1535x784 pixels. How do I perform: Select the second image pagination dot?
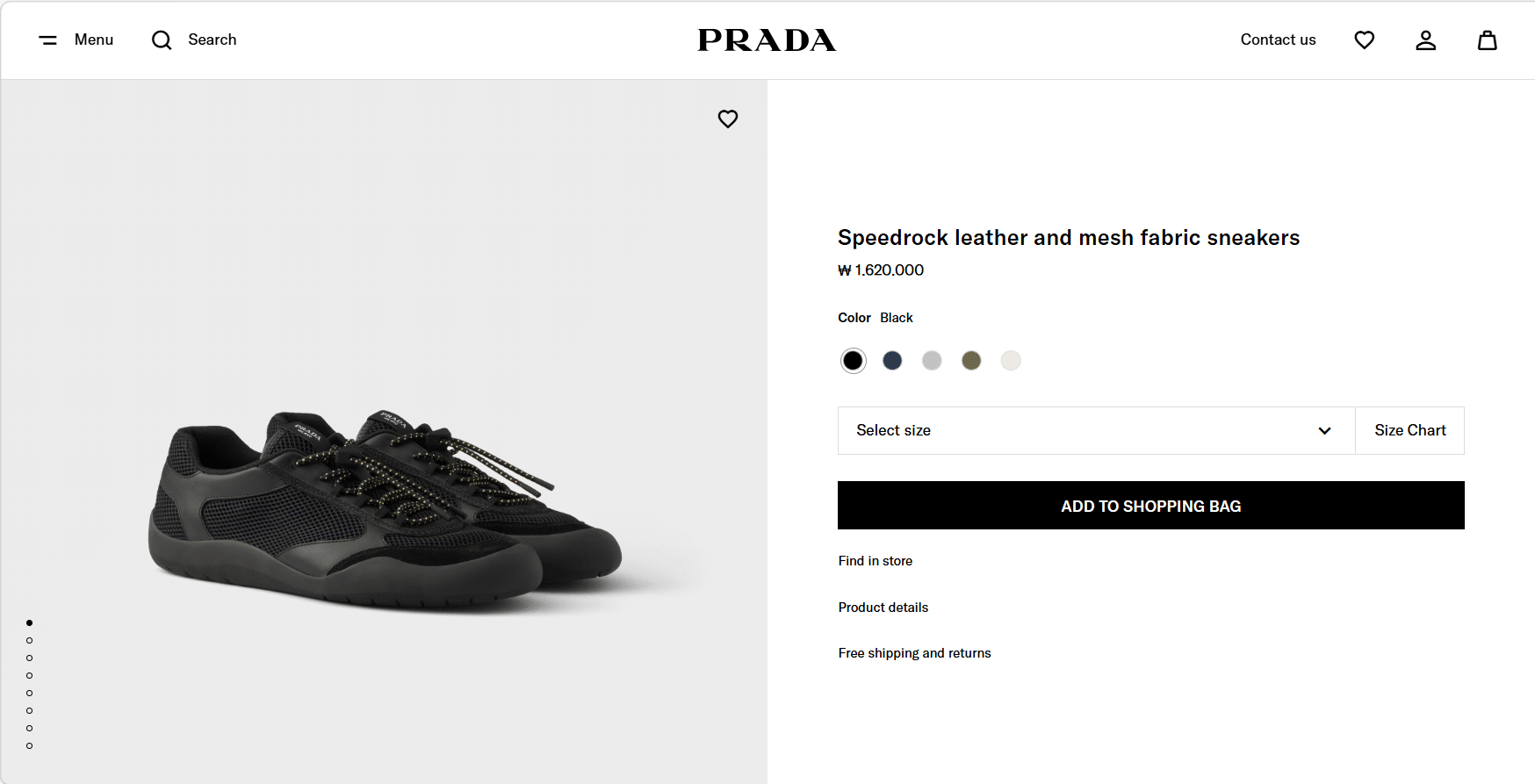click(x=30, y=640)
